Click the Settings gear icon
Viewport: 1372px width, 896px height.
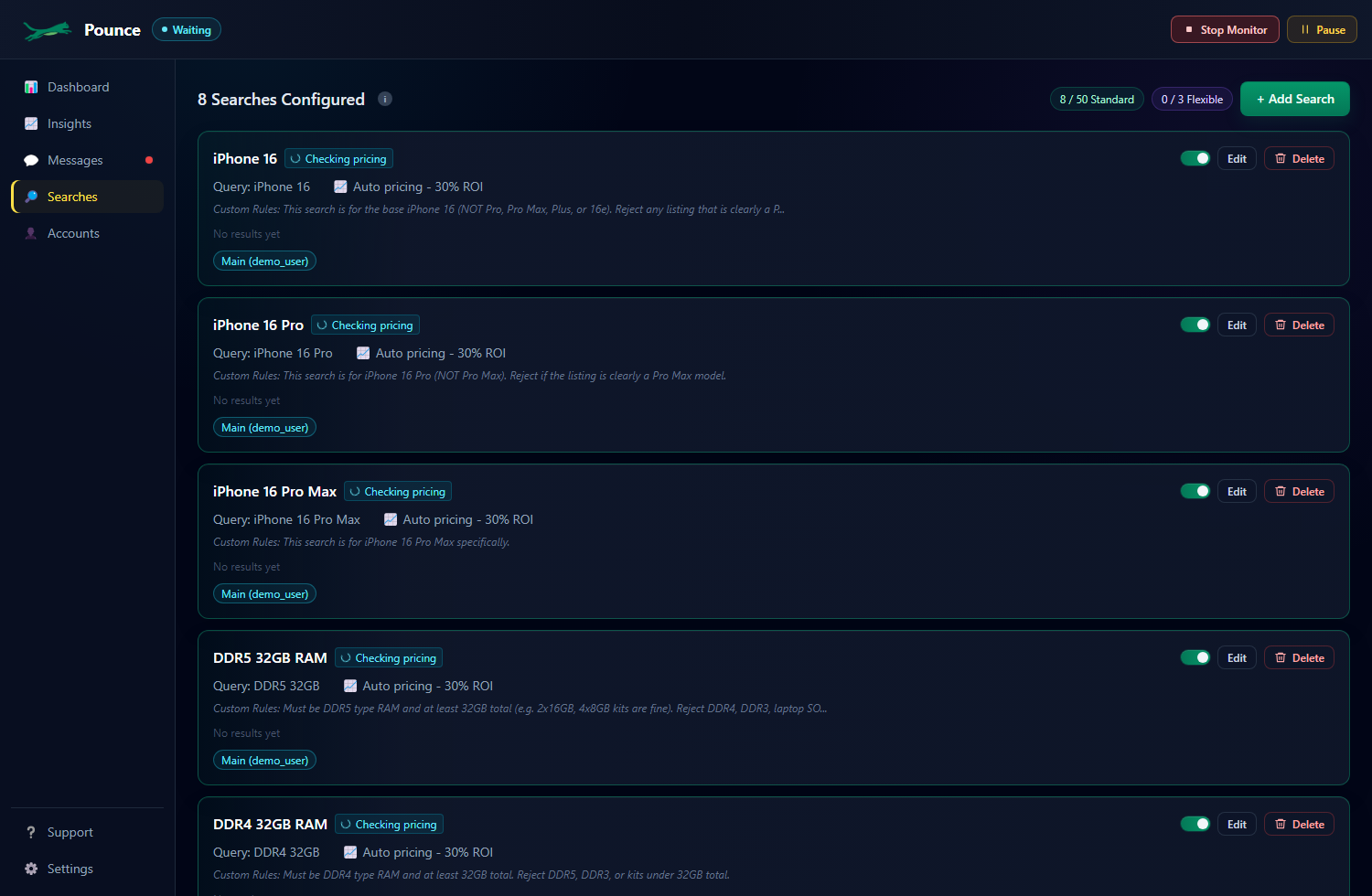pyautogui.click(x=31, y=869)
